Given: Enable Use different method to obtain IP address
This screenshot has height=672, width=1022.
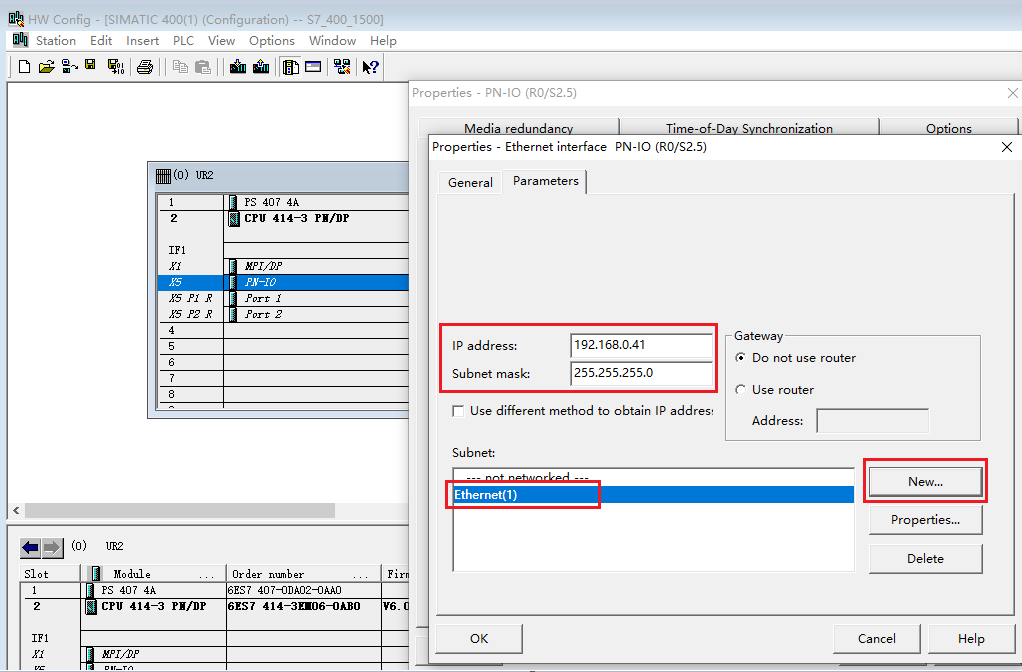Looking at the screenshot, I should [458, 411].
